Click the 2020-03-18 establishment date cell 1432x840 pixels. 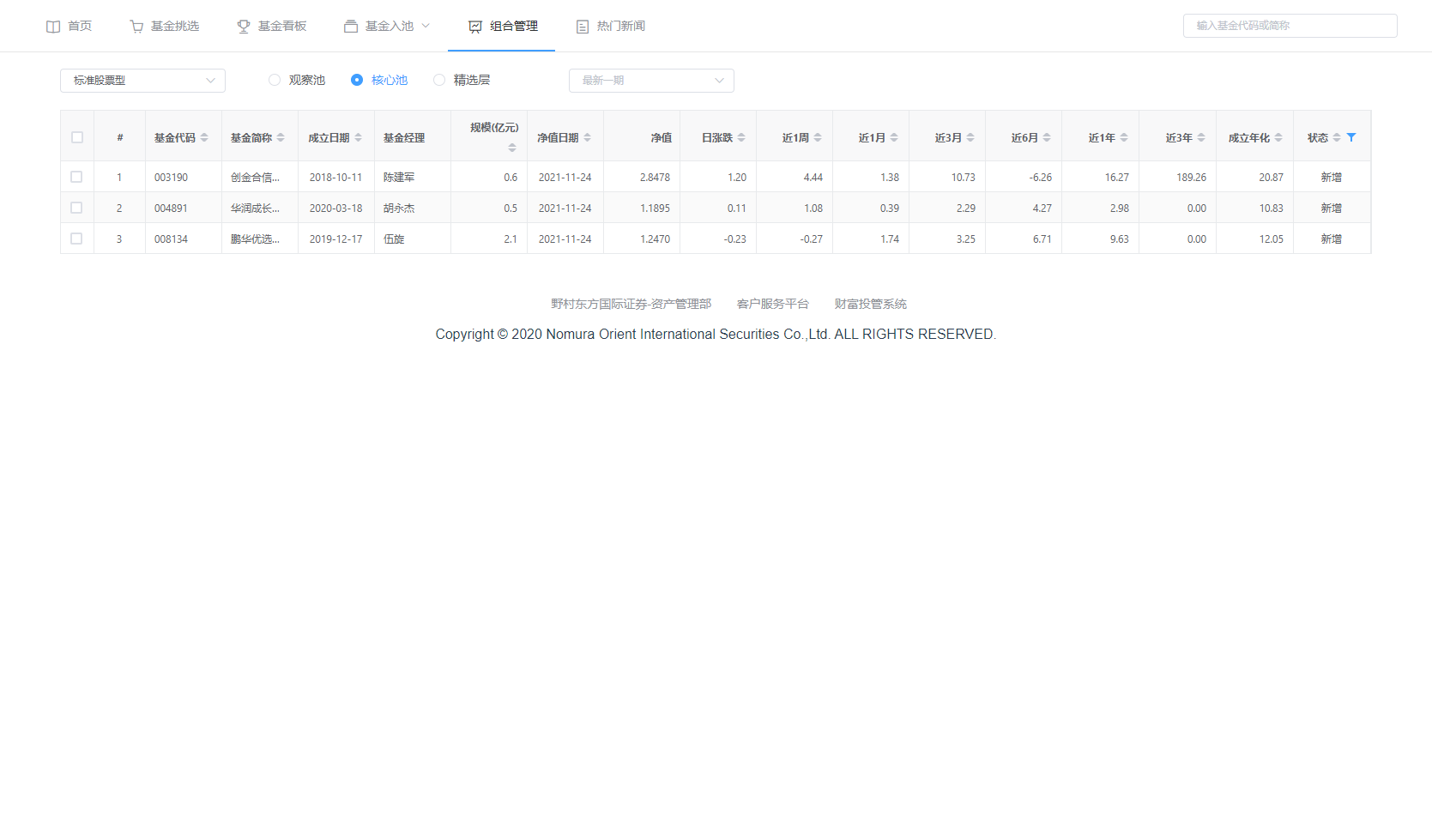[x=335, y=208]
